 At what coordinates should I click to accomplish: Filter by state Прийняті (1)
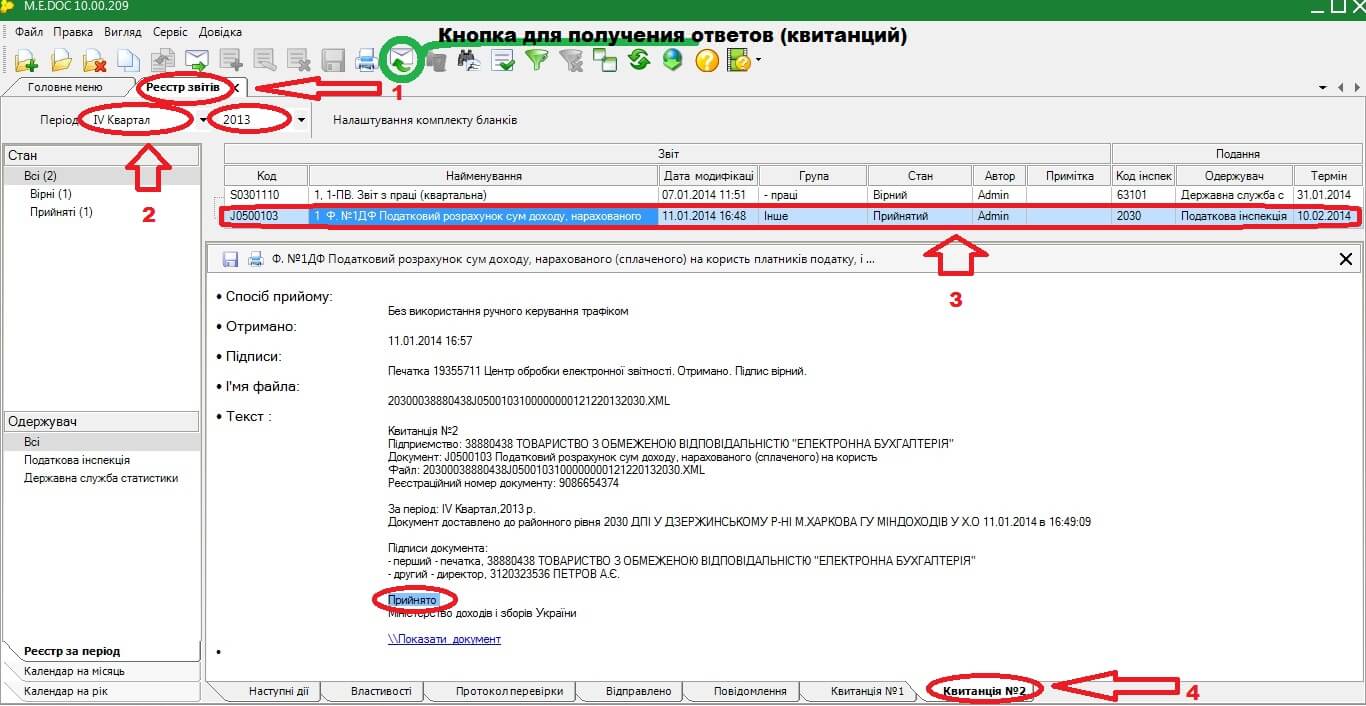point(61,212)
